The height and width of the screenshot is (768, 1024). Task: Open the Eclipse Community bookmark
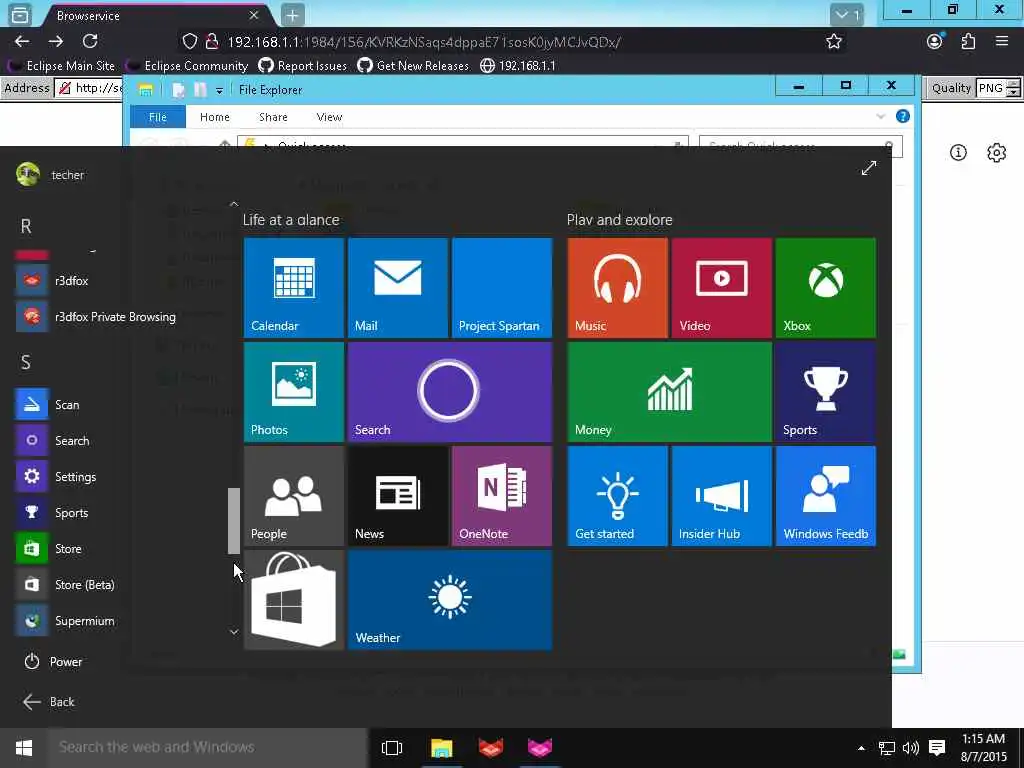point(187,66)
